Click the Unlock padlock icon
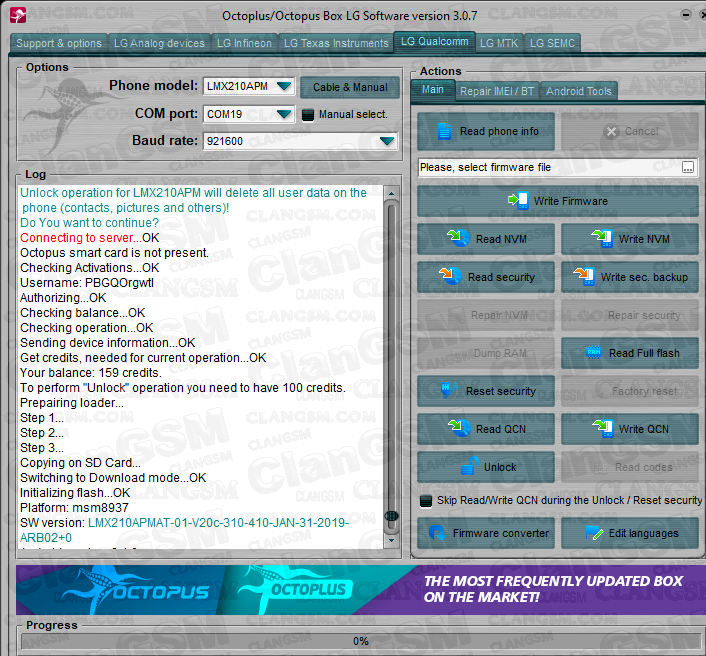This screenshot has height=656, width=706. (x=470, y=466)
